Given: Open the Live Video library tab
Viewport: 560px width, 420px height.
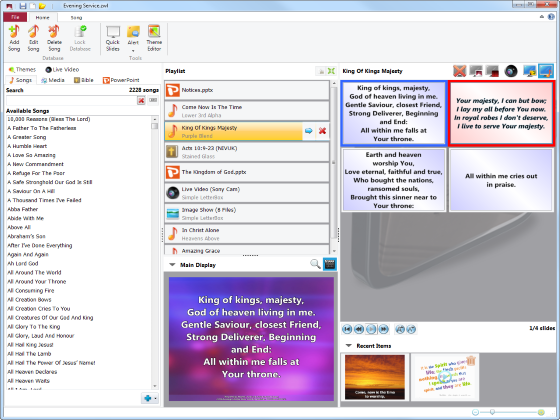Looking at the screenshot, I should click(x=62, y=69).
